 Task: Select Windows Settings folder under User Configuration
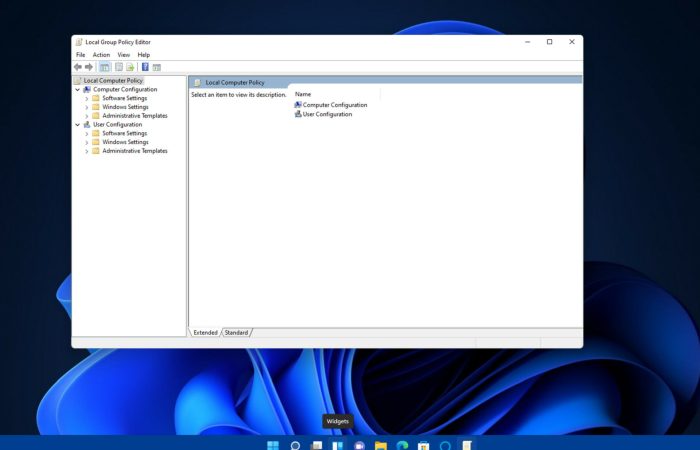click(125, 142)
